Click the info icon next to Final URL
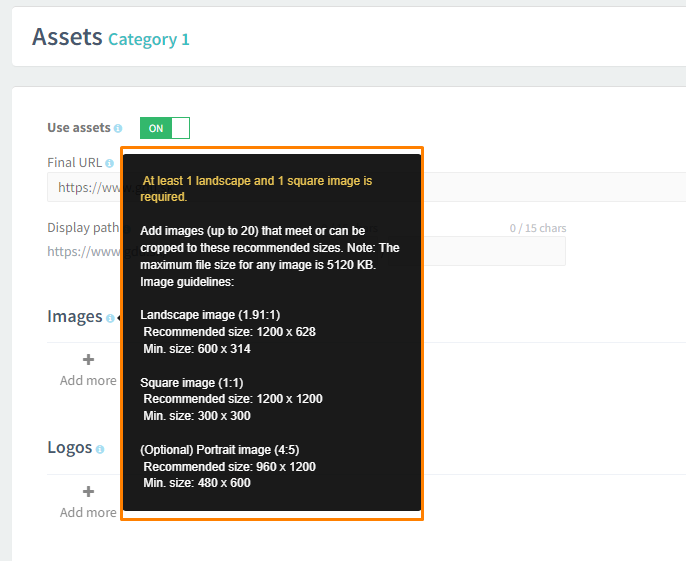 click(x=109, y=163)
